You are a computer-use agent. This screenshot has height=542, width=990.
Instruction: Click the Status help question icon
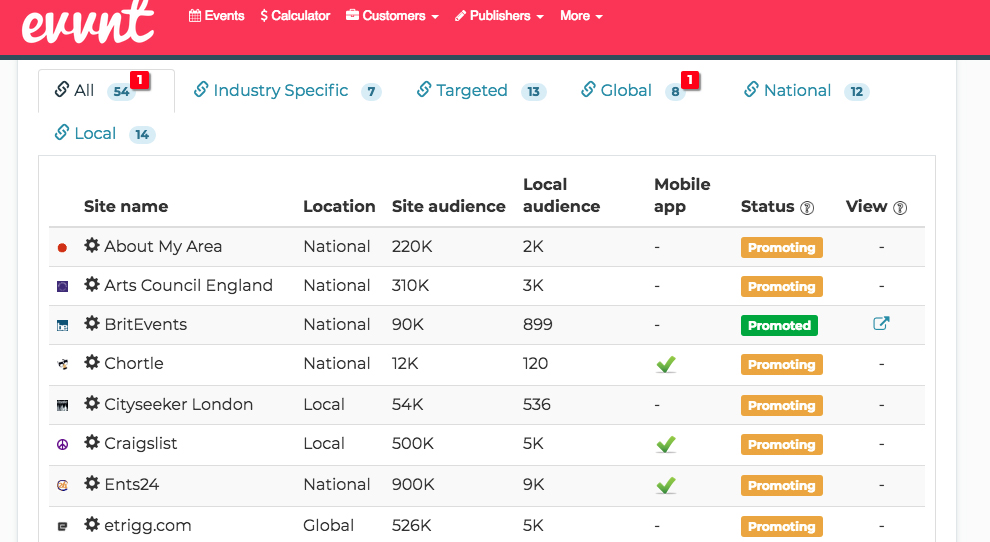pos(807,208)
